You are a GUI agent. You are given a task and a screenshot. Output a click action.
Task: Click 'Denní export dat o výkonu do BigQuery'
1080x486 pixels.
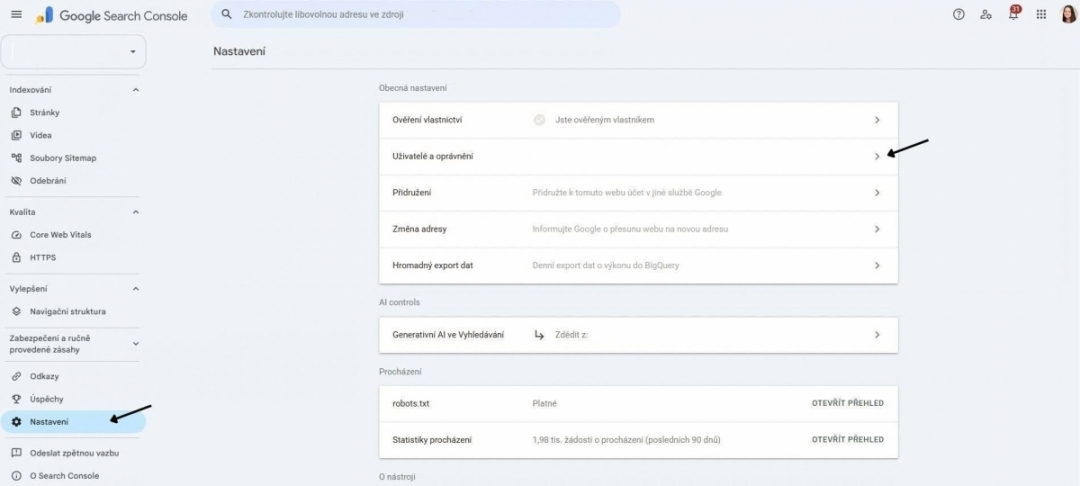[605, 265]
